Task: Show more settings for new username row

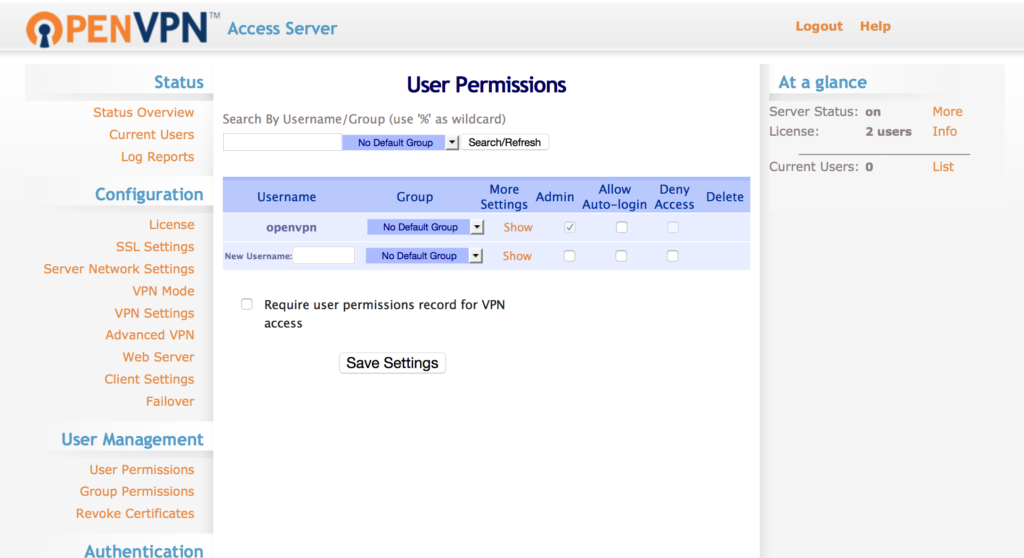Action: coord(517,256)
